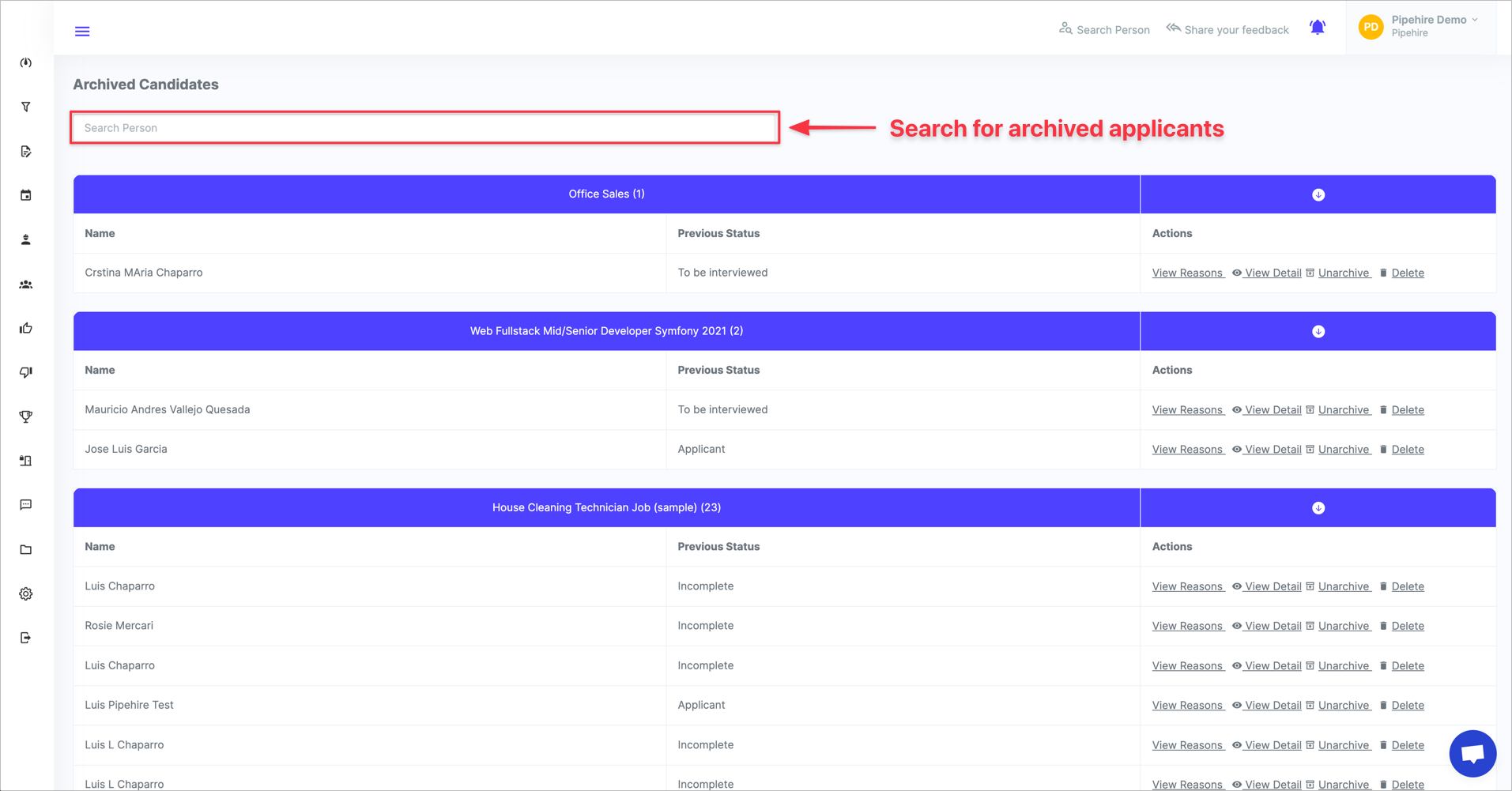Click the PD avatar circle
The width and height of the screenshot is (1512, 791).
pyautogui.click(x=1371, y=27)
